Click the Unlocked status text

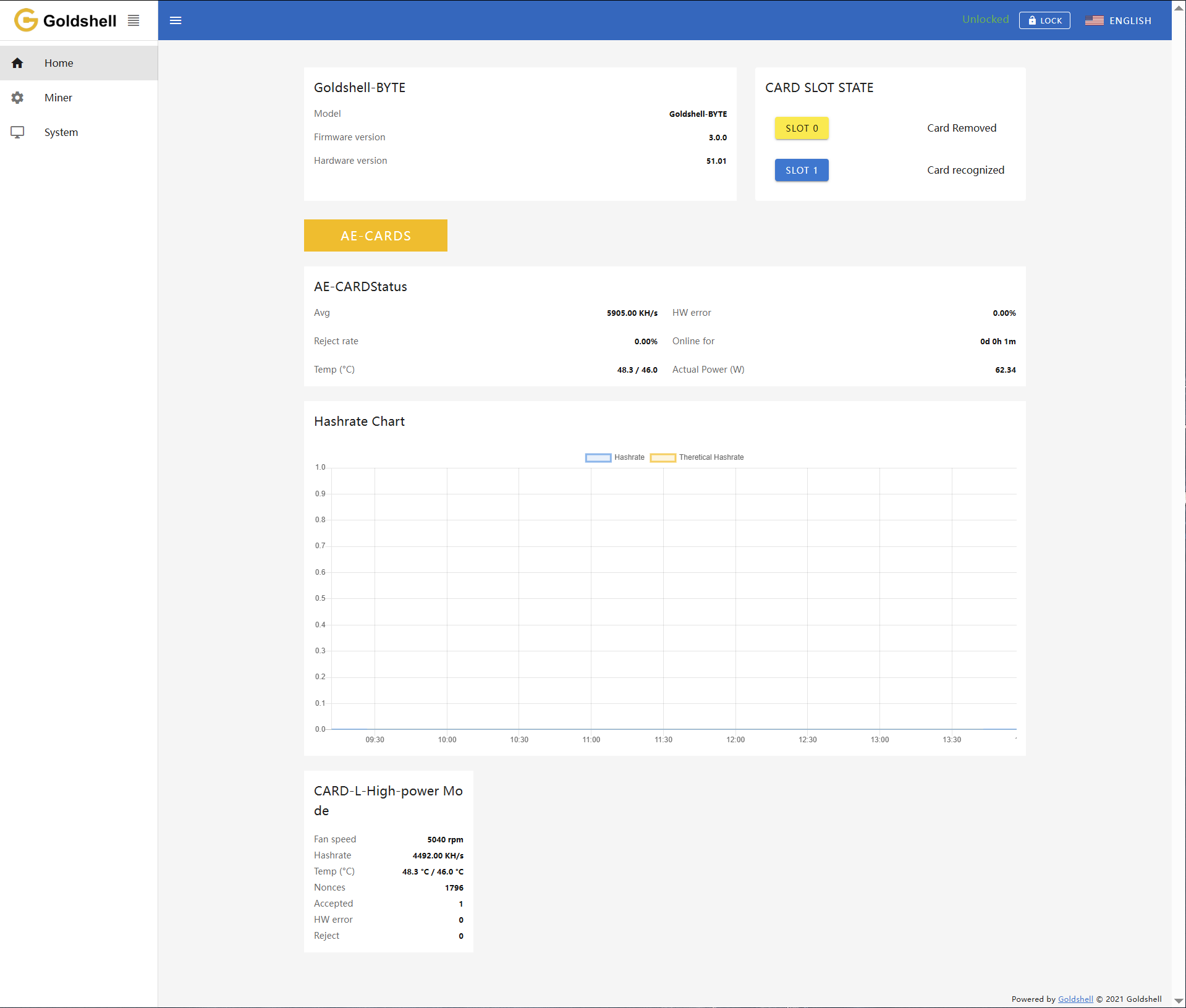click(985, 19)
